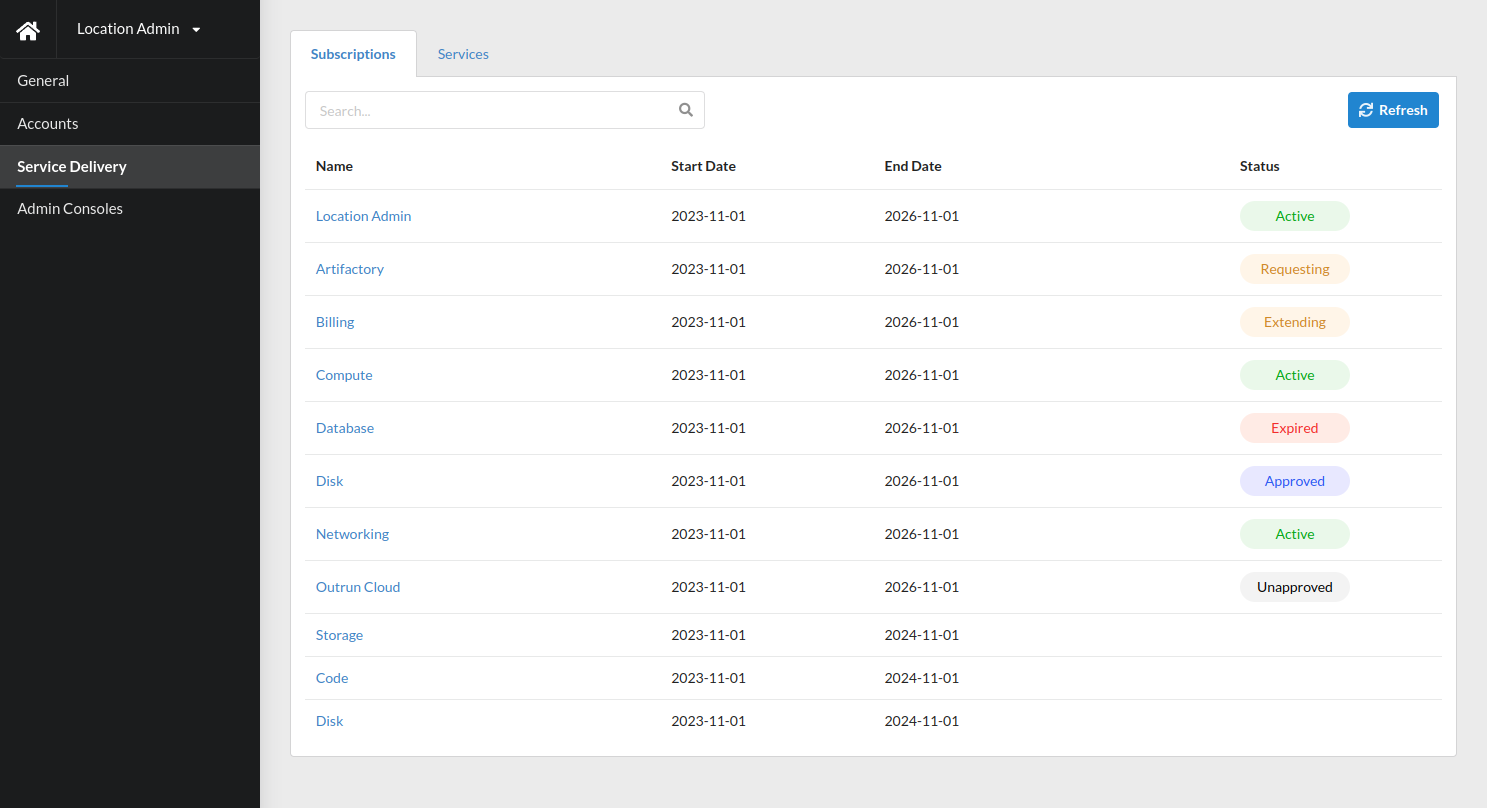Image resolution: width=1487 pixels, height=808 pixels.
Task: Switch to the Subscriptions tab
Action: tap(353, 54)
